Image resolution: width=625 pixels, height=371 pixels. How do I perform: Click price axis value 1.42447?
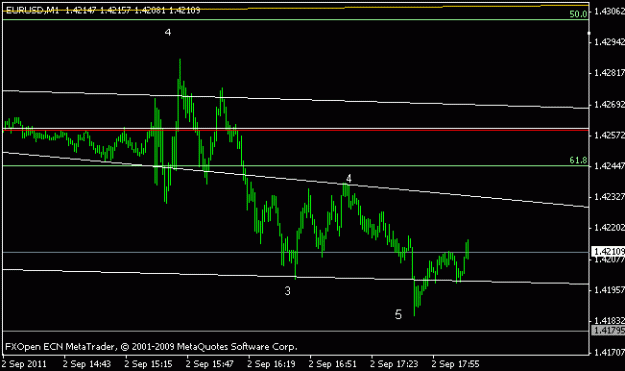tap(609, 166)
